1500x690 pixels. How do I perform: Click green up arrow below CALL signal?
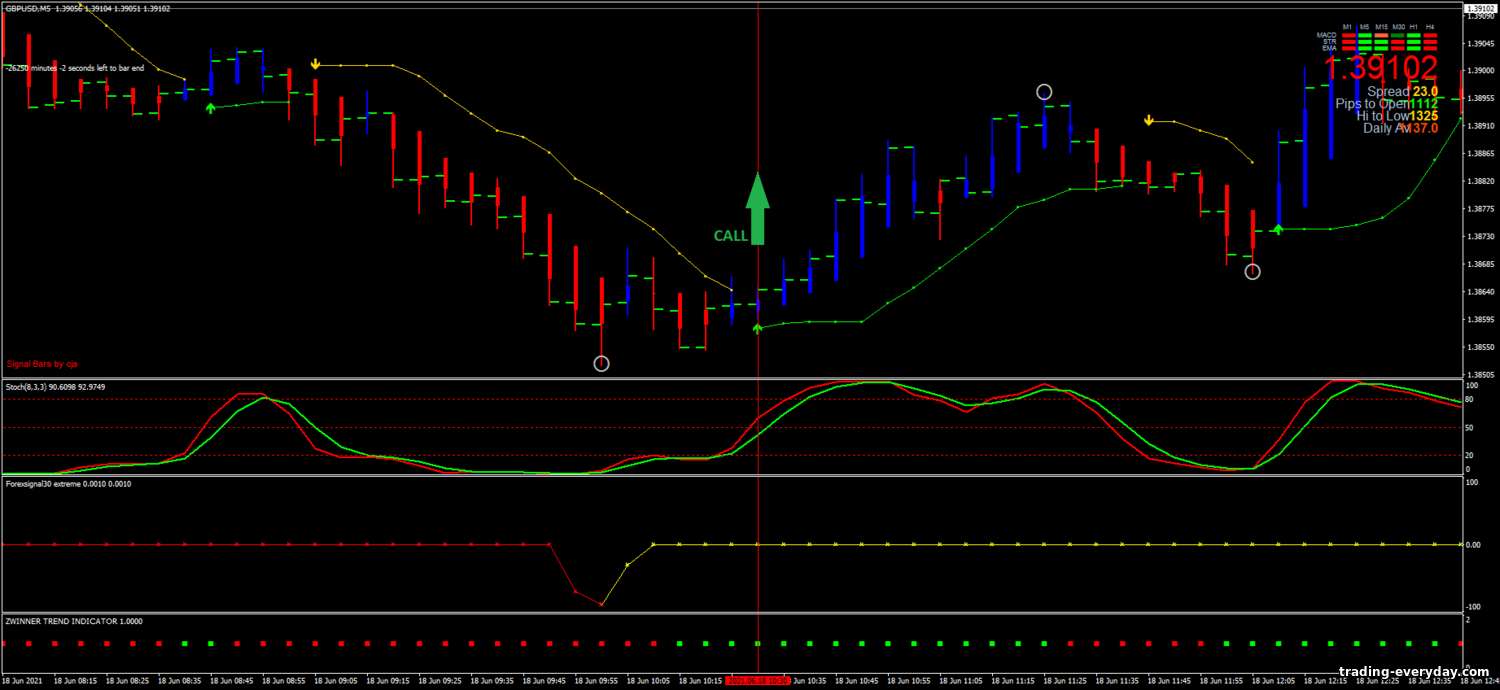click(x=757, y=327)
